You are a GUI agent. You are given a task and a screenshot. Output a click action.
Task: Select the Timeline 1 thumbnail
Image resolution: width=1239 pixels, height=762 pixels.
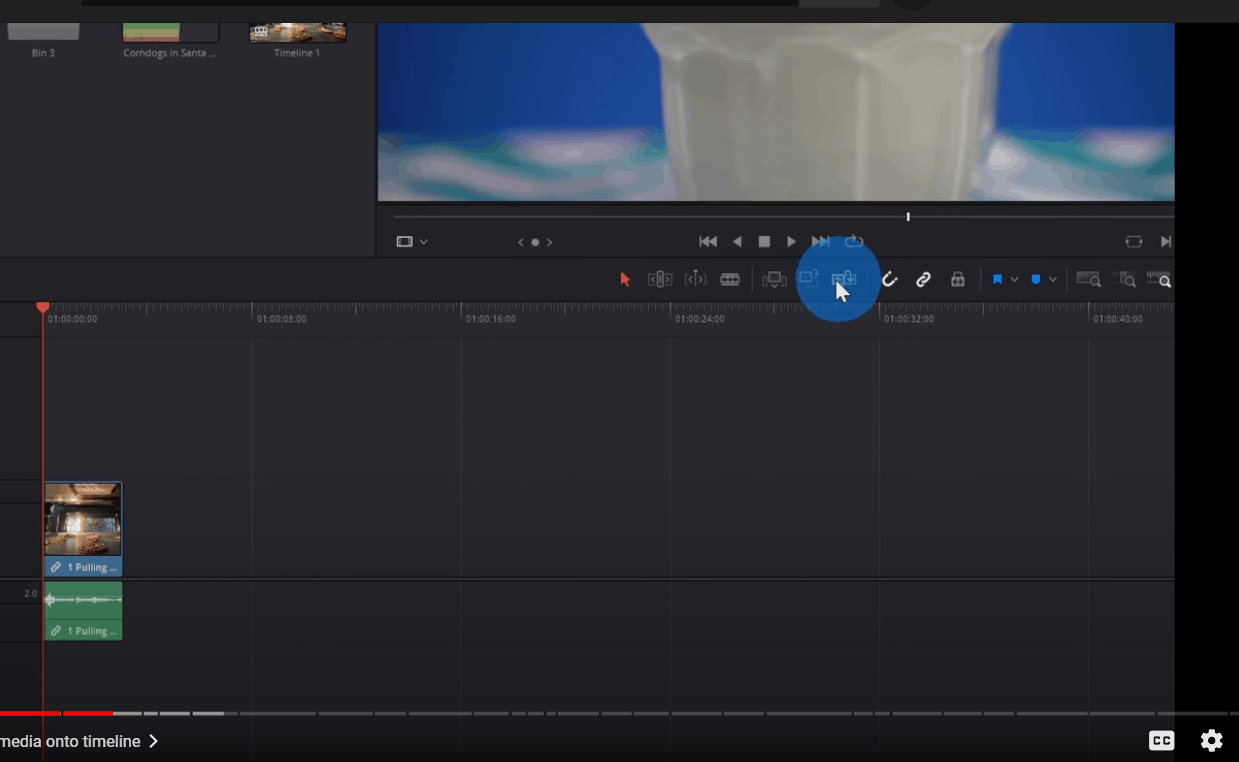pos(297,32)
